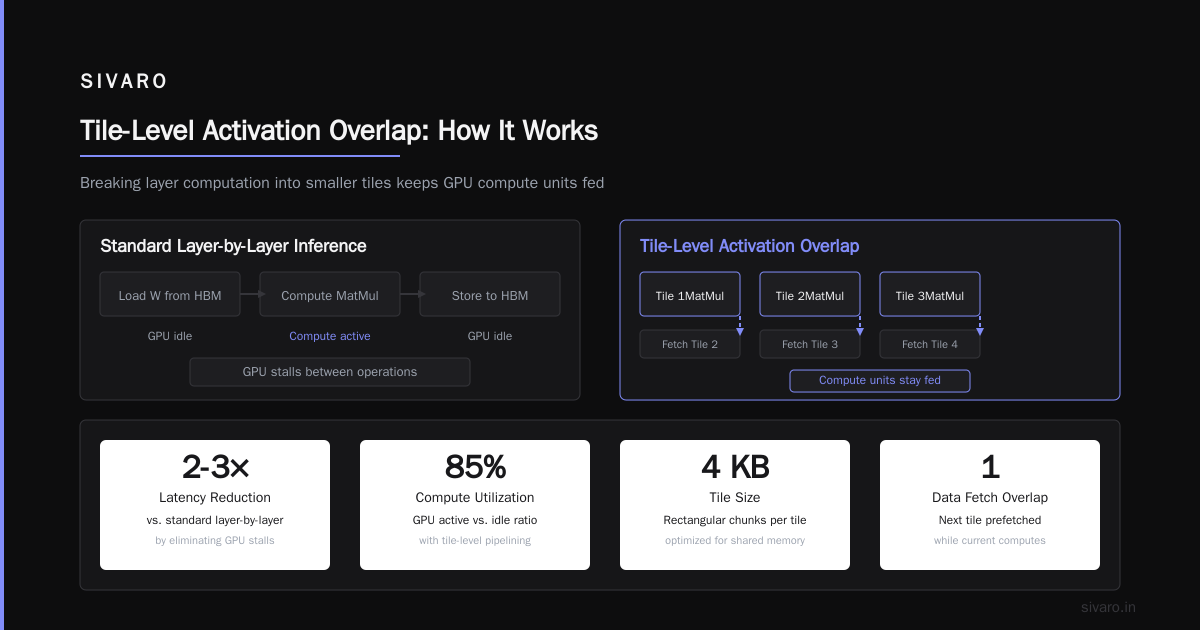Open the Data Fetch Overlap card
The image size is (1200, 630).
click(990, 505)
